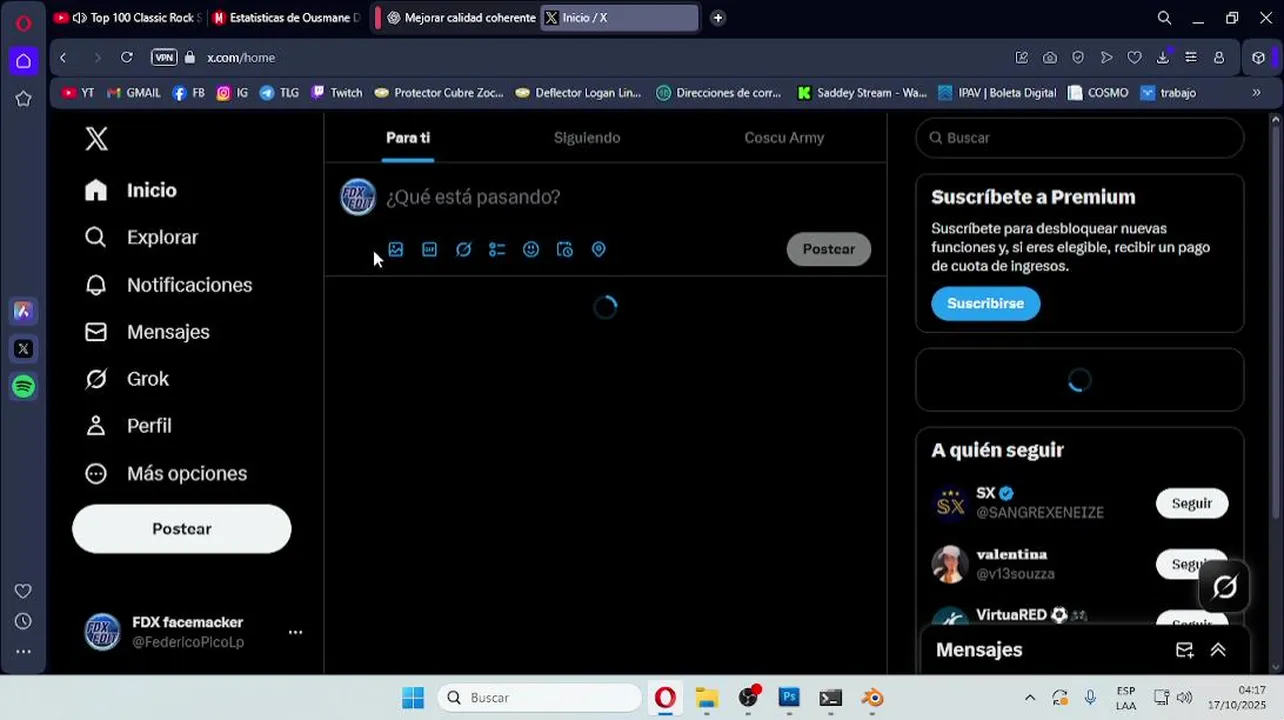The width and height of the screenshot is (1284, 720).
Task: Open Explorar in the X navigation
Action: pos(141,237)
